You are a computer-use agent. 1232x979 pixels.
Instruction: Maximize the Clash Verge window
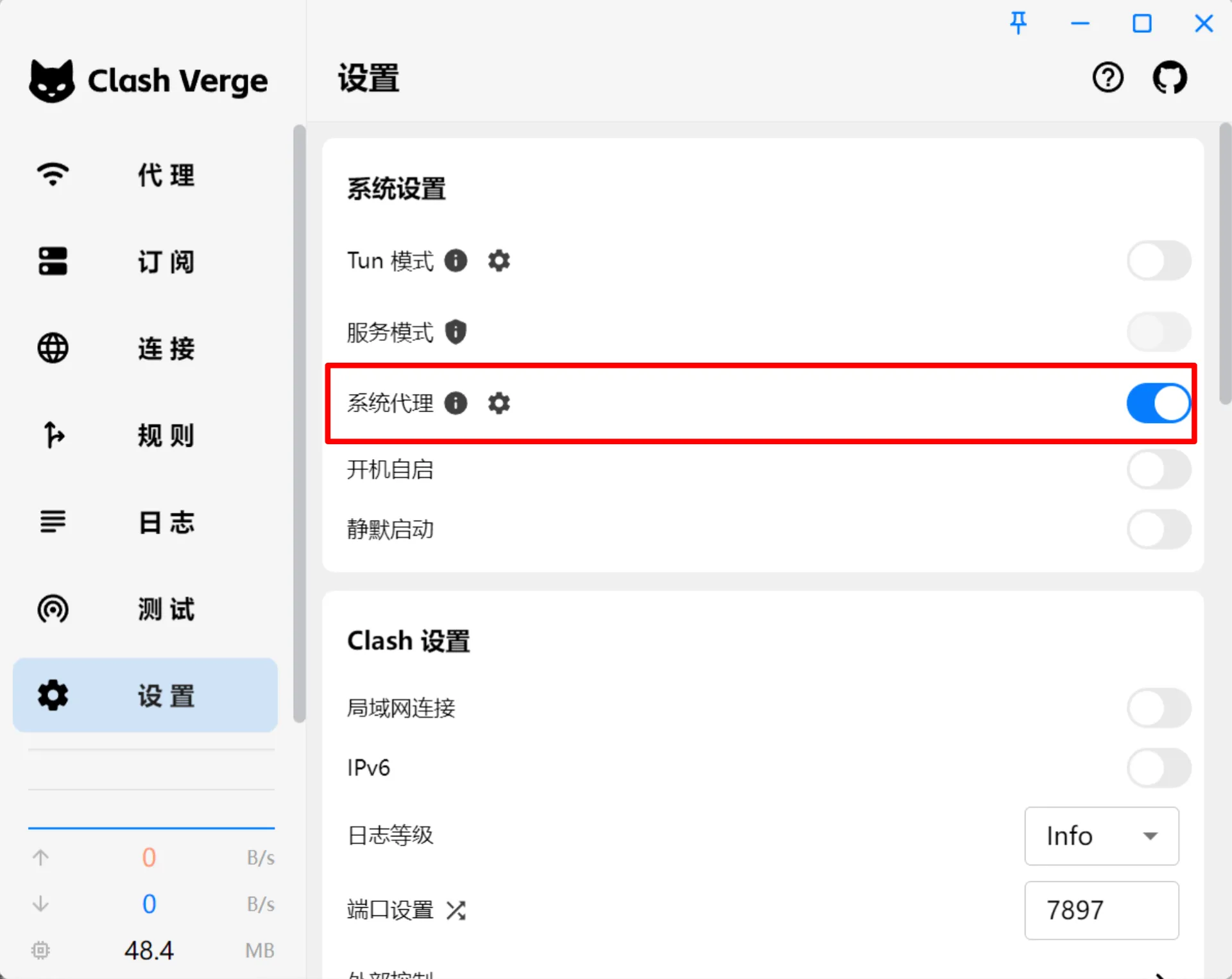pos(1142,24)
